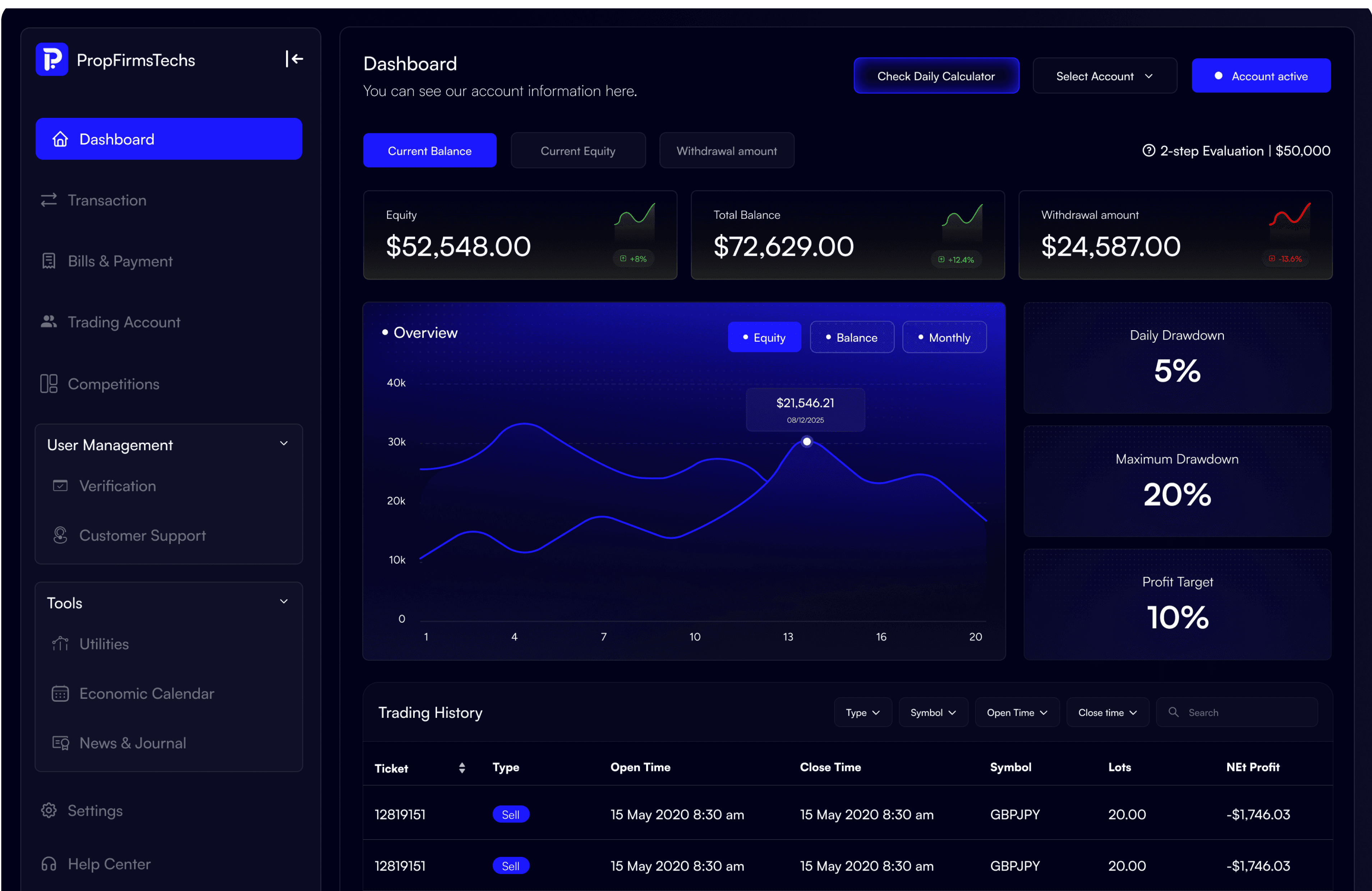Click the PropFirmsTechs logo icon
1372x891 pixels.
[52, 59]
